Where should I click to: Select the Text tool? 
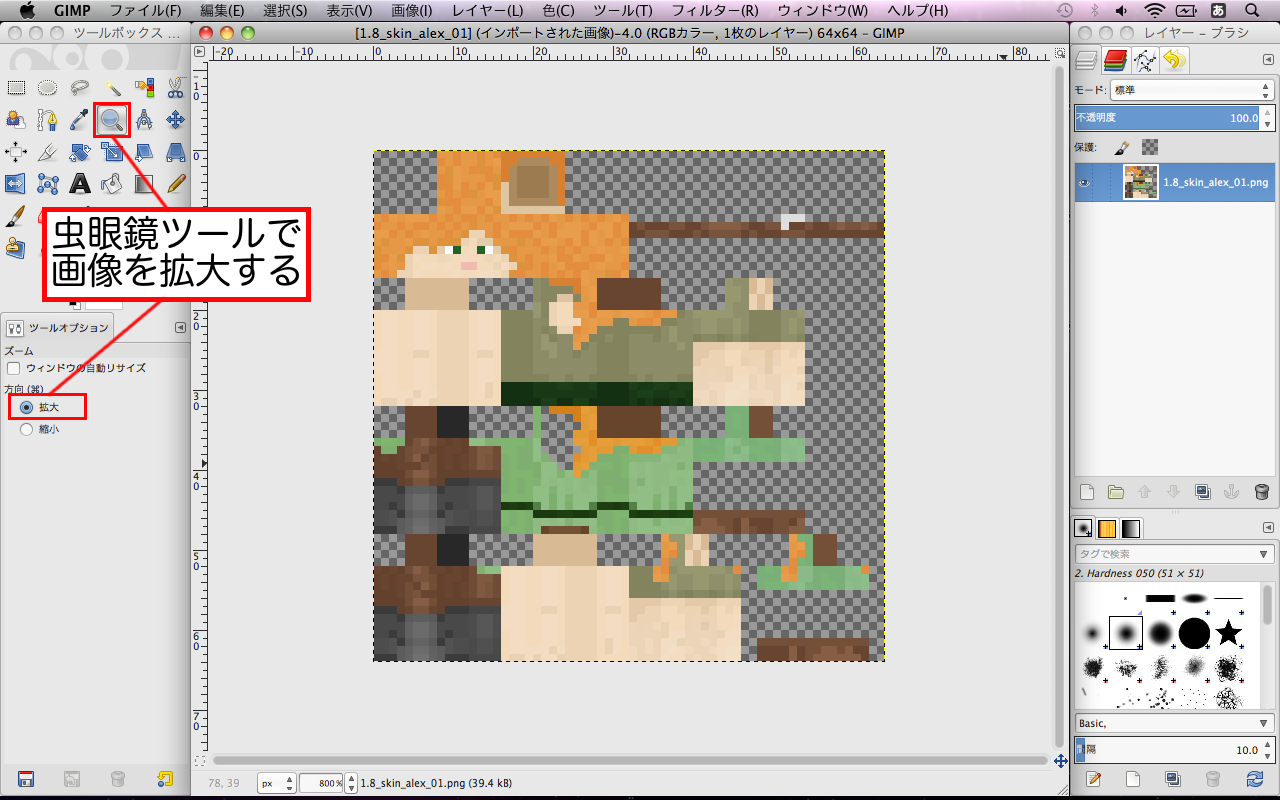tap(80, 184)
